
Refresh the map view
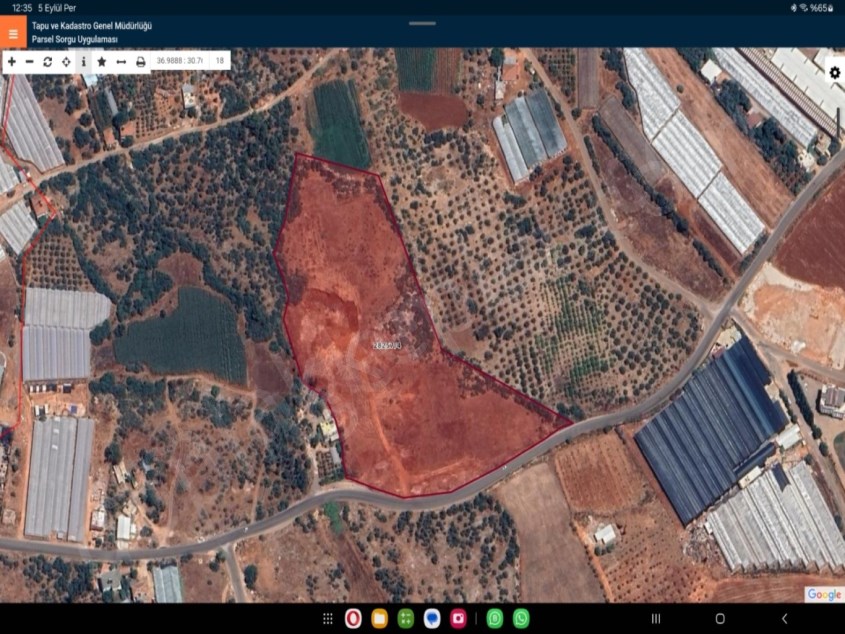coord(47,61)
